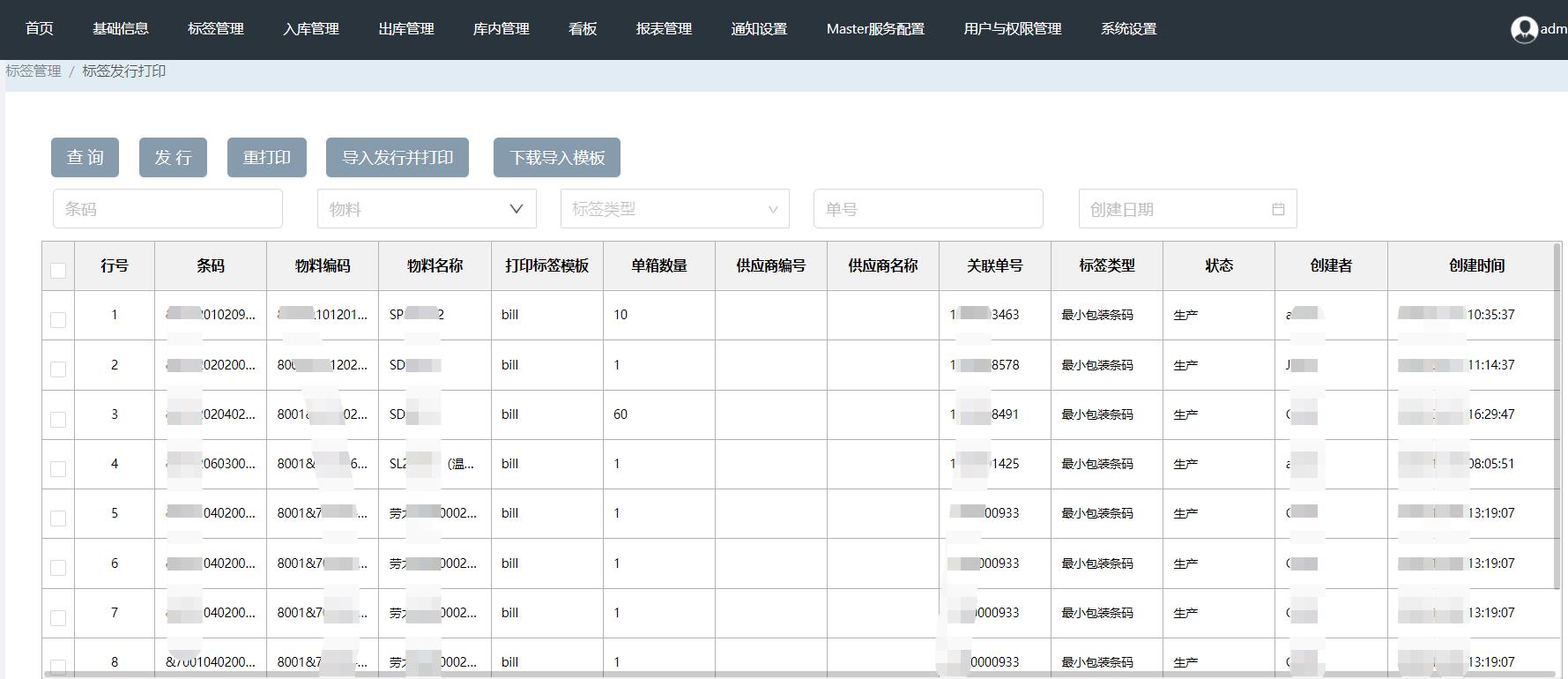Toggle the select-all checkbox in table header
Screen dimensions: 1568x679
point(58,270)
